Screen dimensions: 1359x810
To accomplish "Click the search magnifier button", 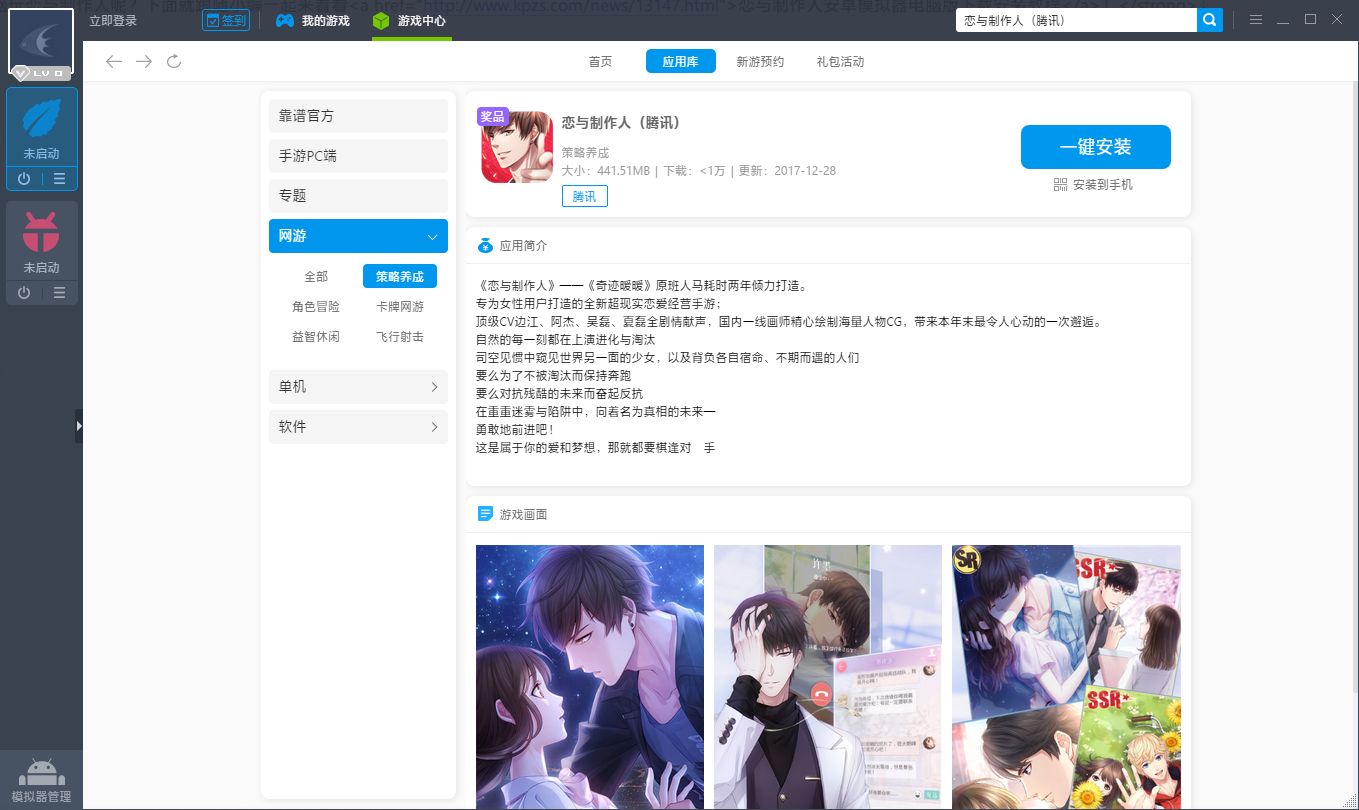I will pyautogui.click(x=1210, y=19).
